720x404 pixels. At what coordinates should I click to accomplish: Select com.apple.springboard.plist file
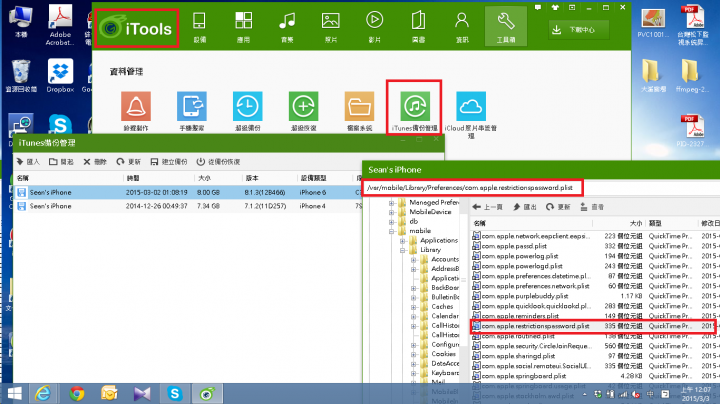[x=524, y=376]
